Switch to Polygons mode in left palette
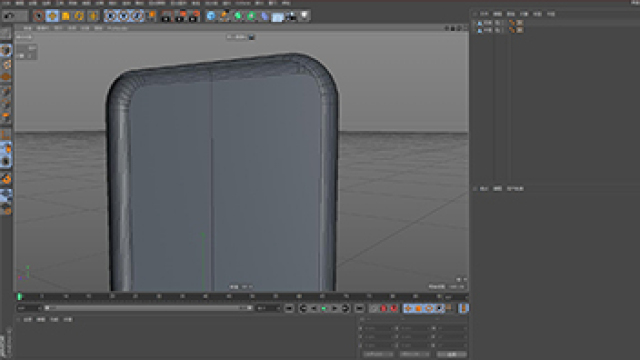The height and width of the screenshot is (360, 640). (x=6, y=118)
